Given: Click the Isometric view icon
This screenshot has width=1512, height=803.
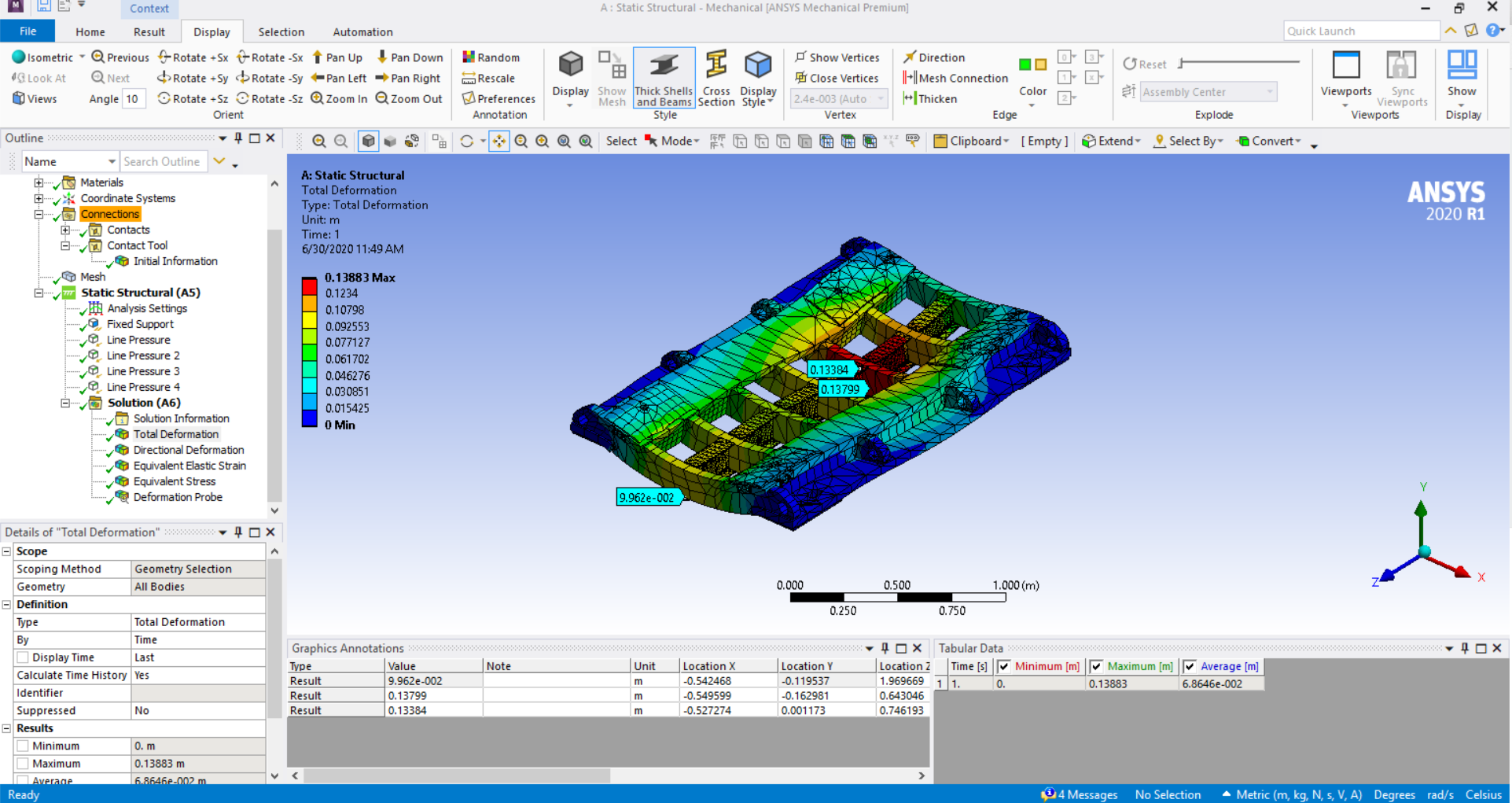Looking at the screenshot, I should click(19, 57).
